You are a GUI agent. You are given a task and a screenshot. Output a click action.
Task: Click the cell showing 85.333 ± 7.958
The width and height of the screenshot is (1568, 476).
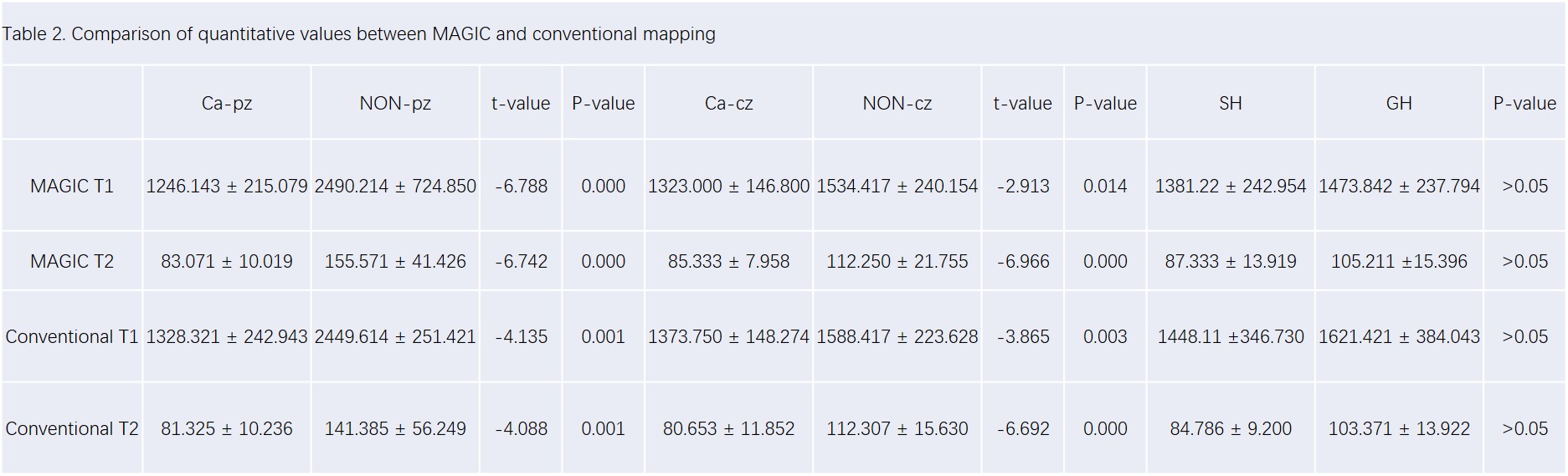click(728, 261)
